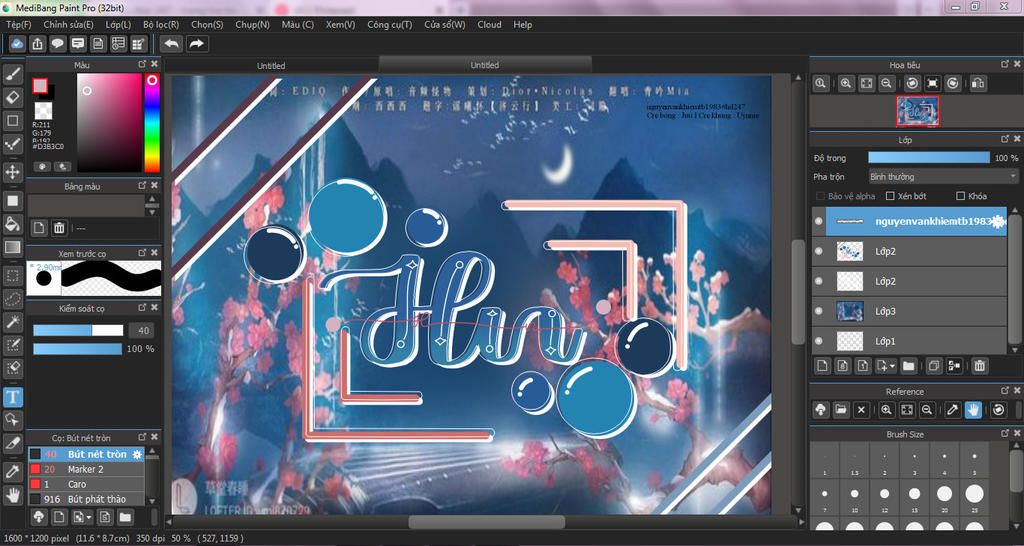1024x546 pixels.
Task: Select the Move tool with four arrows
Action: tap(13, 172)
